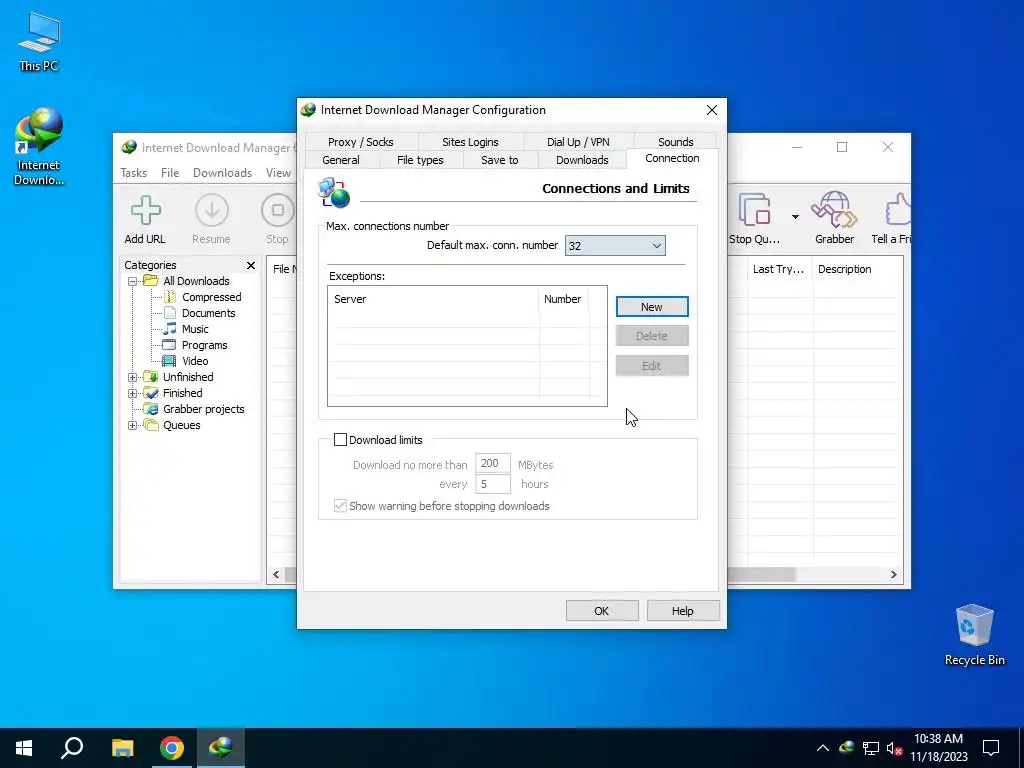The width and height of the screenshot is (1024, 768).
Task: Switch to the Sites Logins tab
Action: [x=470, y=142]
